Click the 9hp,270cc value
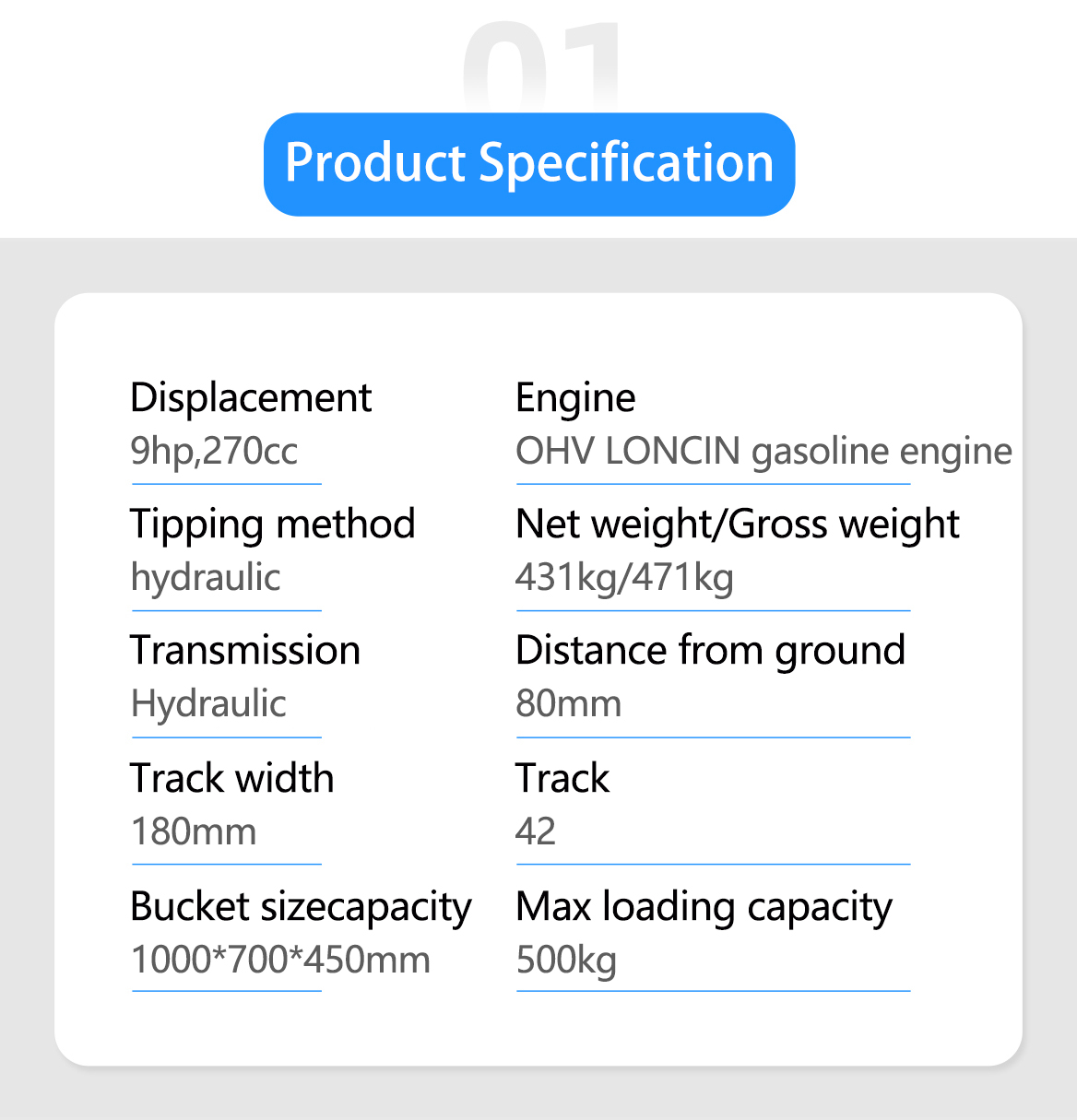 (x=214, y=451)
